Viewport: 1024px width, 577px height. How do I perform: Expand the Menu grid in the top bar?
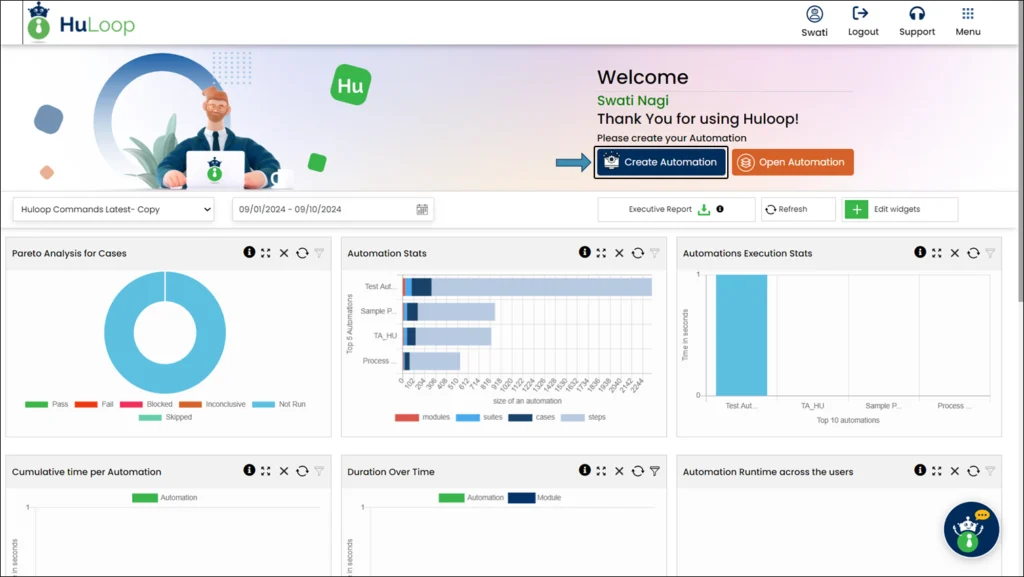click(x=967, y=16)
